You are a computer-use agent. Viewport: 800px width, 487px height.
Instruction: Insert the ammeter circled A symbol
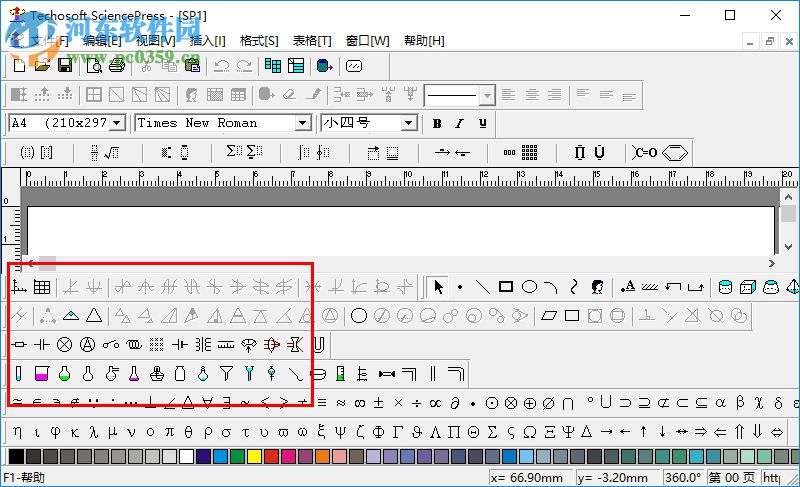click(x=88, y=345)
